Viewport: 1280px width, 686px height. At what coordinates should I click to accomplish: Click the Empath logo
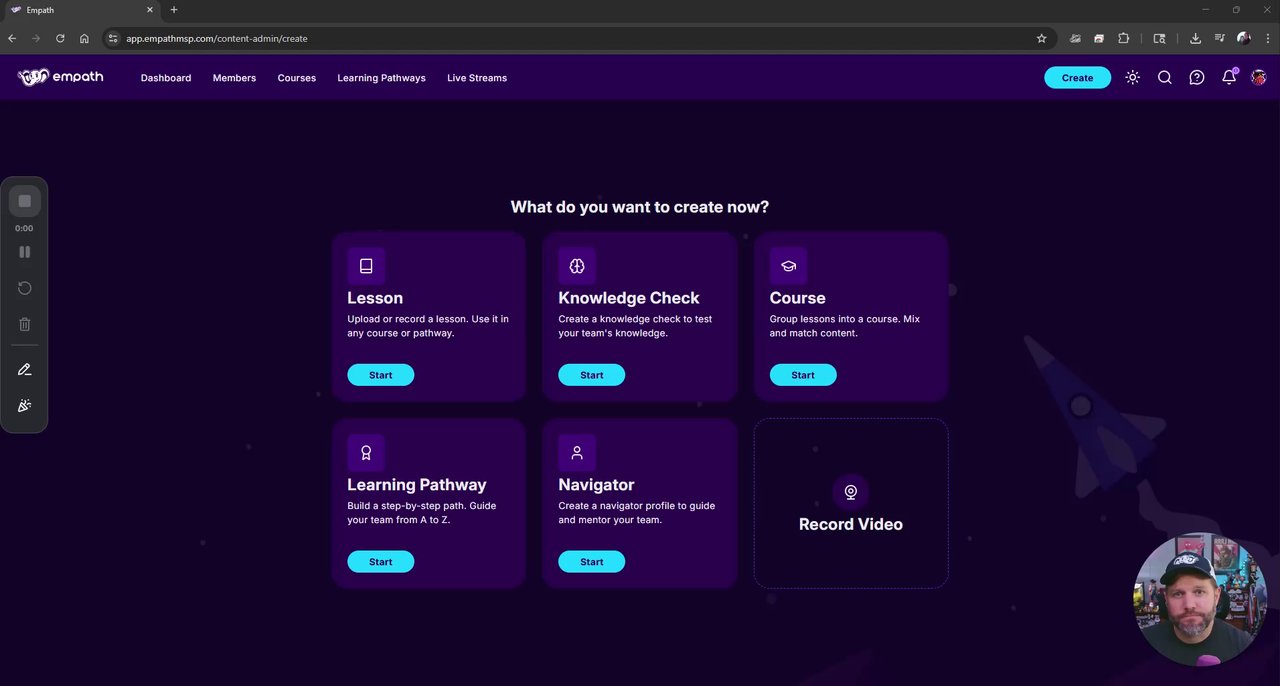point(61,77)
